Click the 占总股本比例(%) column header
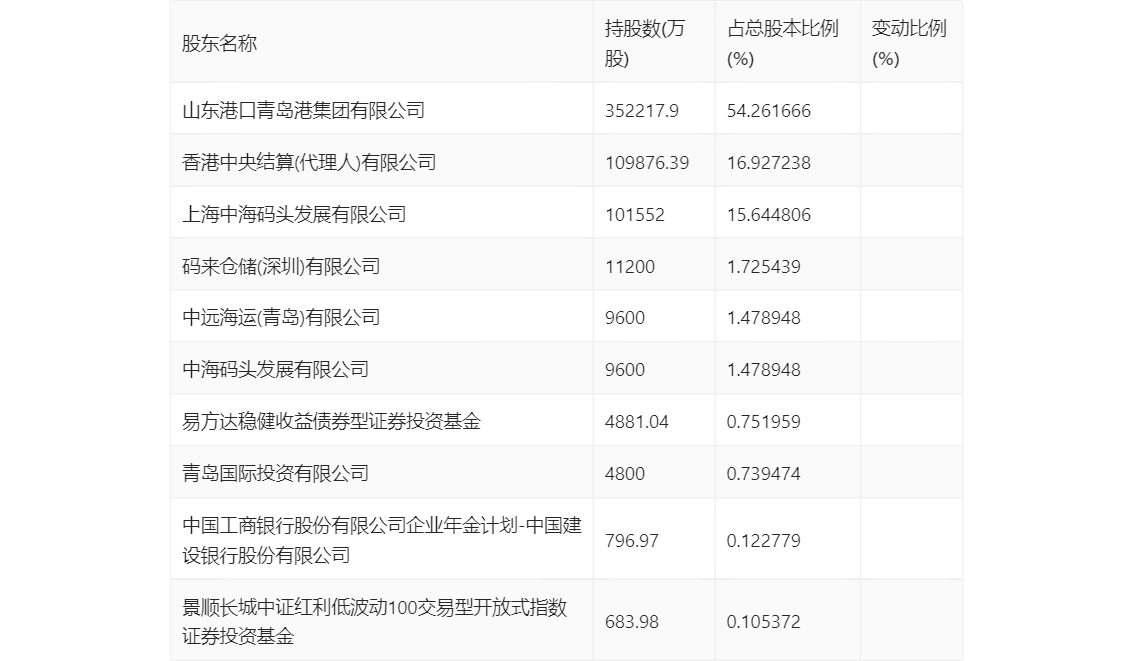The height and width of the screenshot is (661, 1134). point(783,43)
